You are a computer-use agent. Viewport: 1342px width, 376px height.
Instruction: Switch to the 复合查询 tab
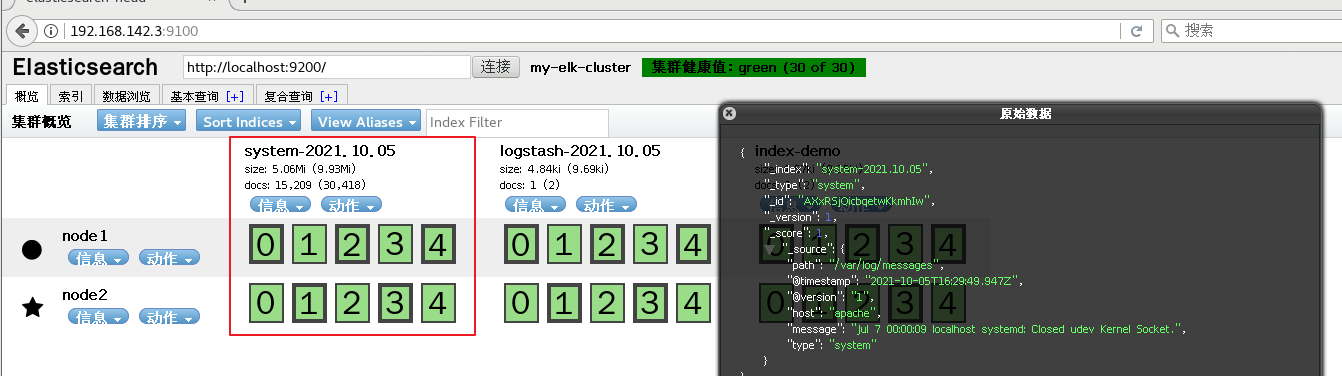coord(301,96)
